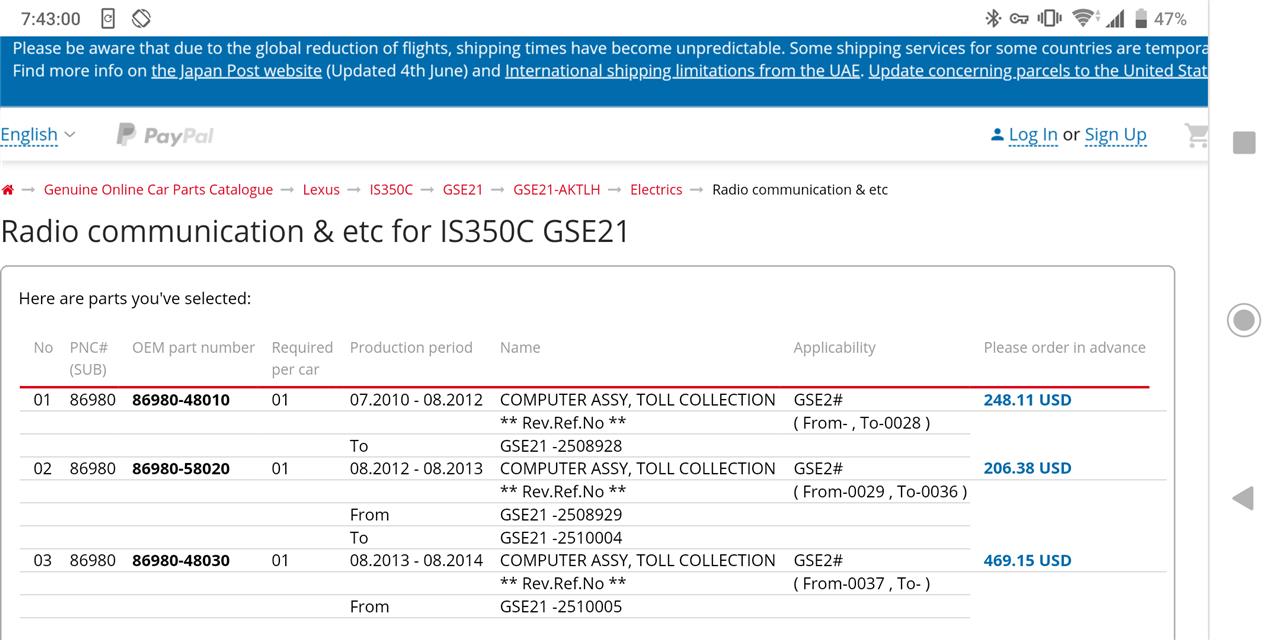The height and width of the screenshot is (640, 1280).
Task: Click applicability ( From-0029 , To-0036 )
Action: coord(880,492)
